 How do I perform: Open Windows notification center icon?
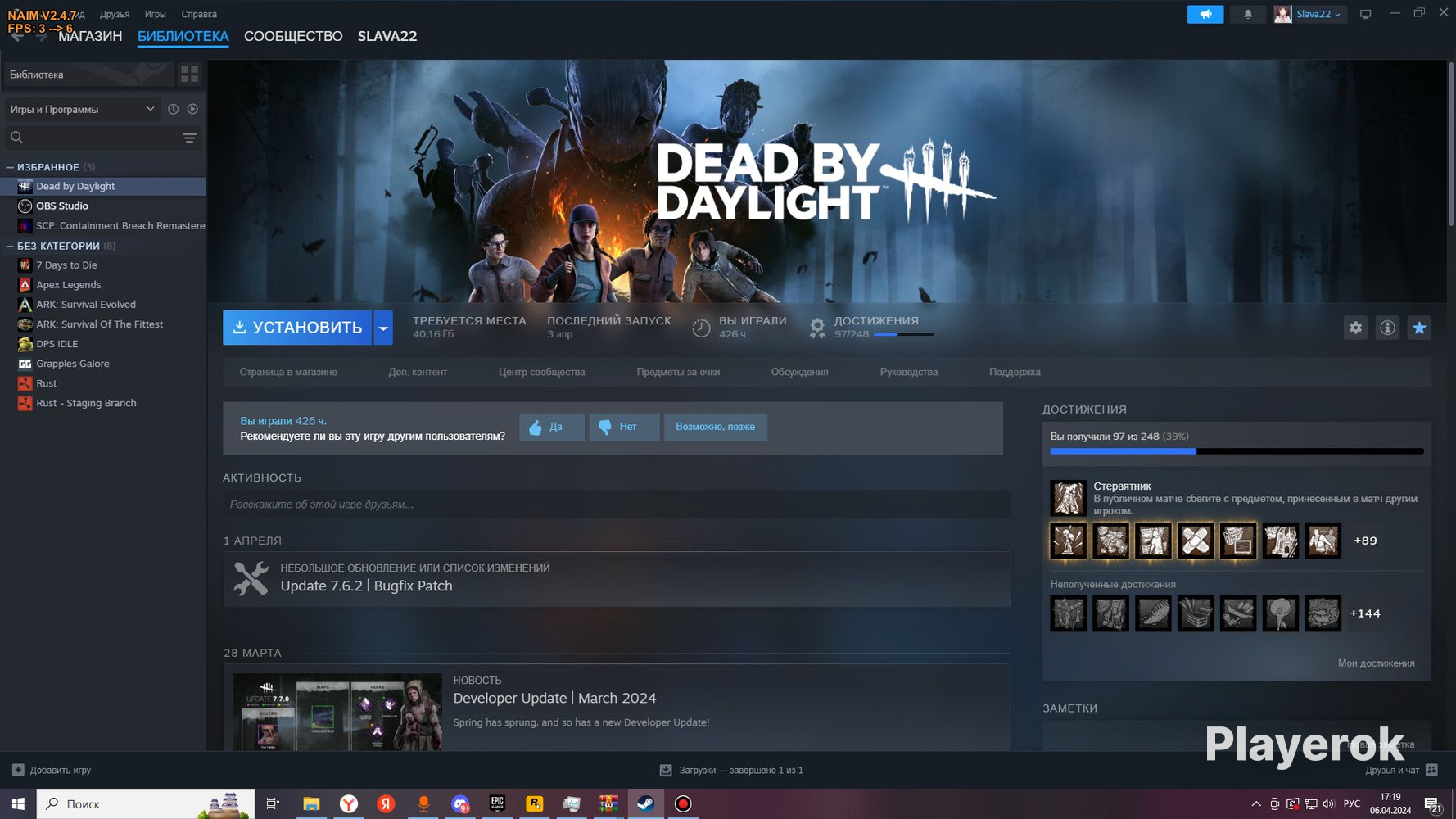click(x=1432, y=804)
